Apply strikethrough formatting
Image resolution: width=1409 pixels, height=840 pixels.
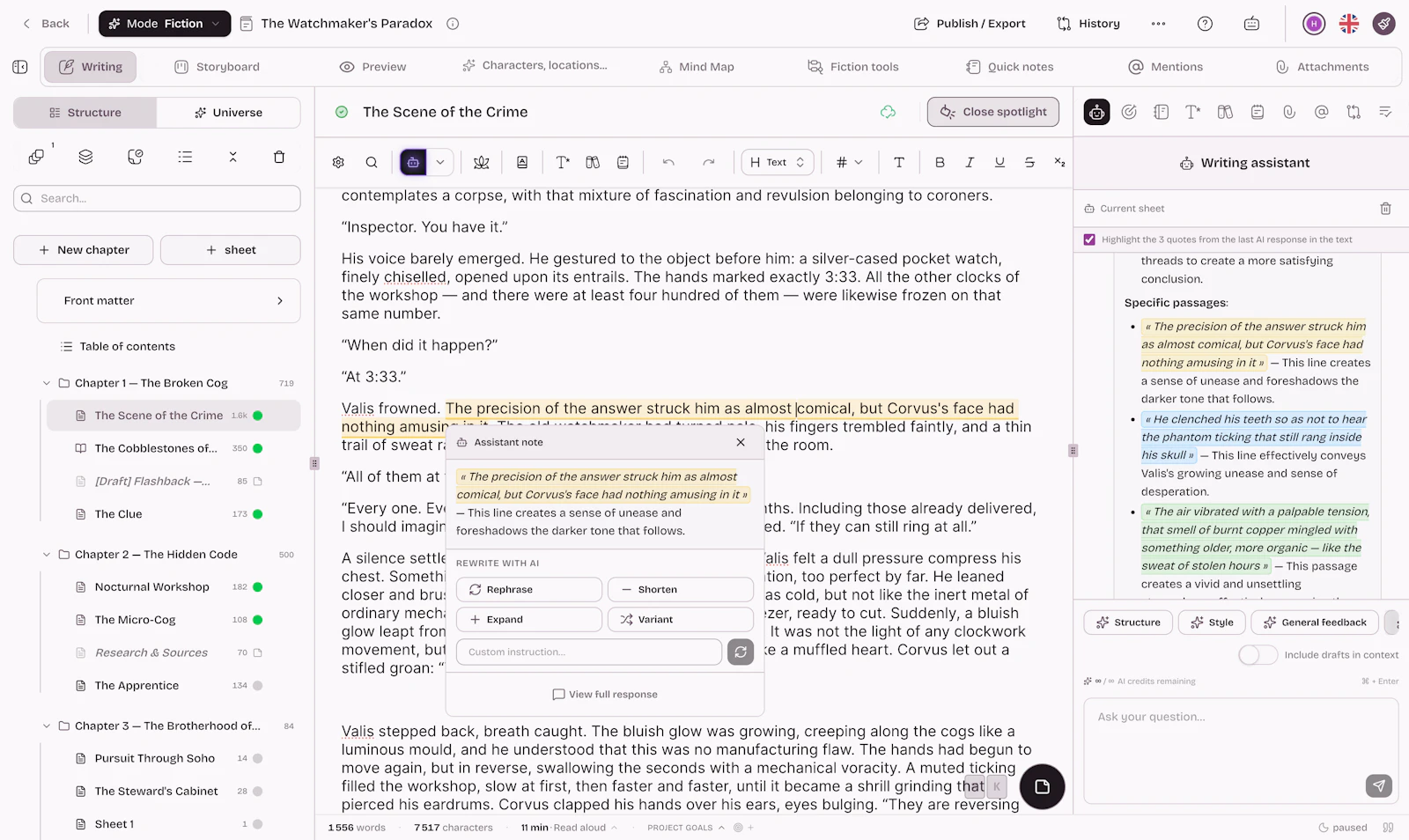pos(1029,162)
